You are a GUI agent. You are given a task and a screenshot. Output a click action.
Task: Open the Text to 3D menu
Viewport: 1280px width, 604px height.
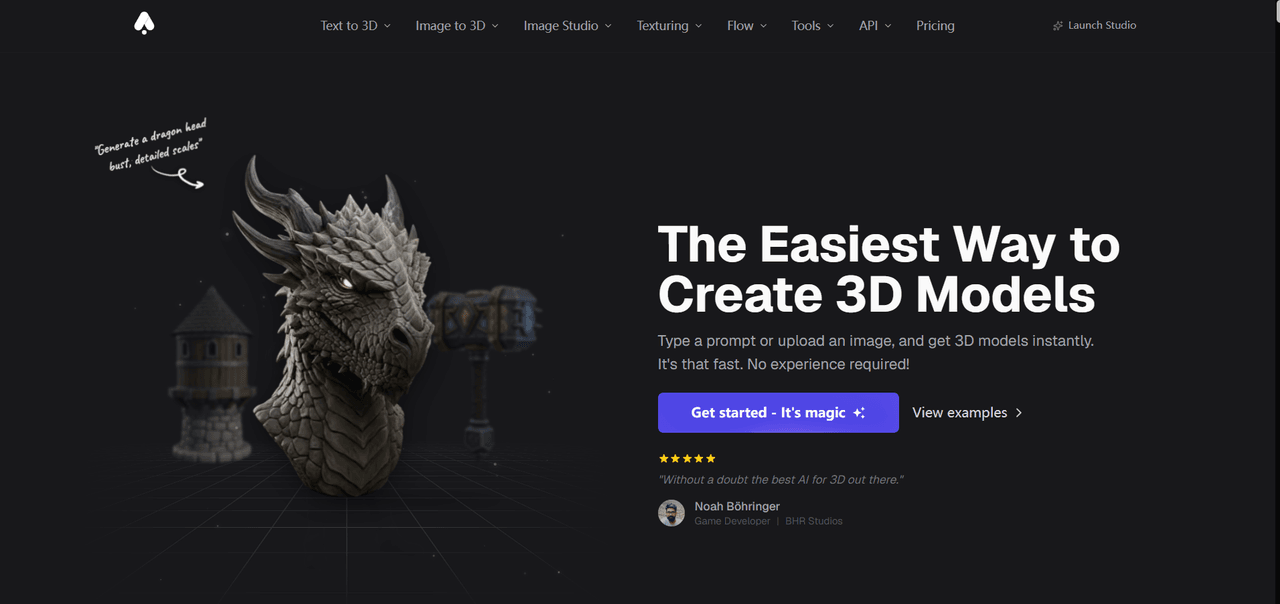[356, 26]
